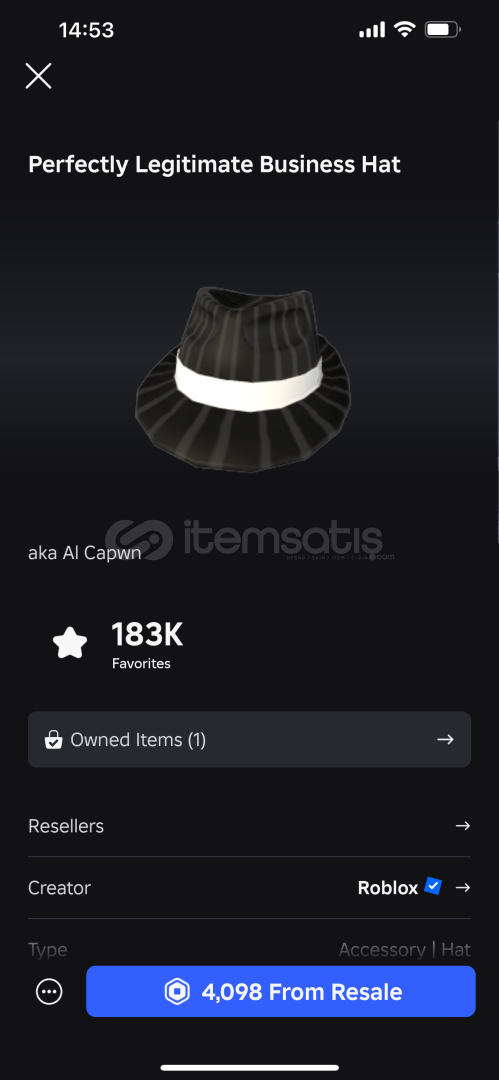Select the Resellers row
The image size is (499, 1080).
(250, 826)
